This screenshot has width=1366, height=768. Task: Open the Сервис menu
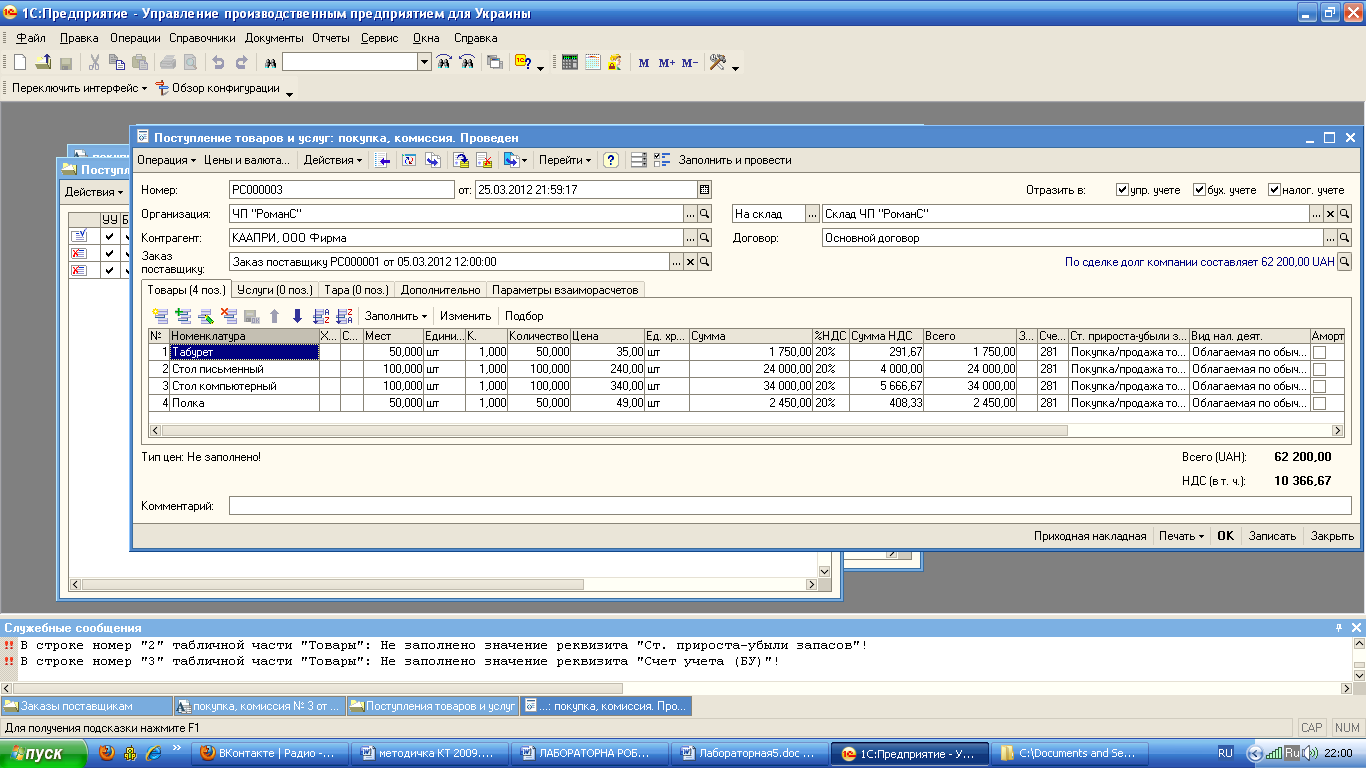click(379, 38)
